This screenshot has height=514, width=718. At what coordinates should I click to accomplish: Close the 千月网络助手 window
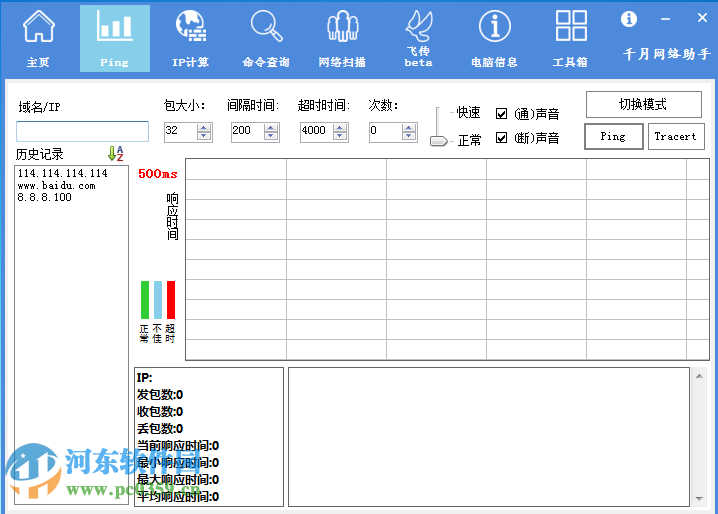[702, 18]
